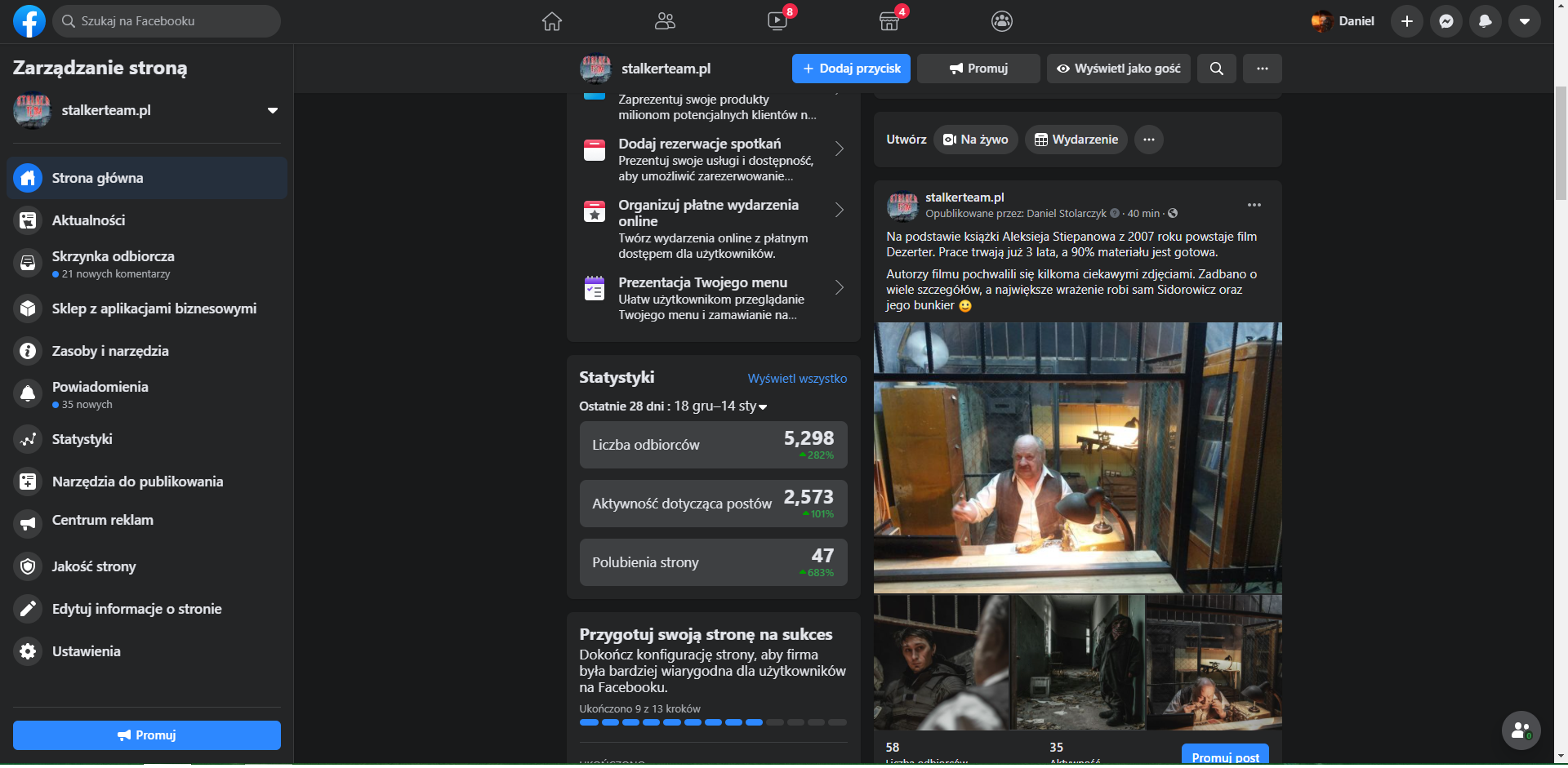This screenshot has height=768, width=1568.
Task: Open post options ellipsis on stalkerteam.pl post
Action: point(1254,205)
